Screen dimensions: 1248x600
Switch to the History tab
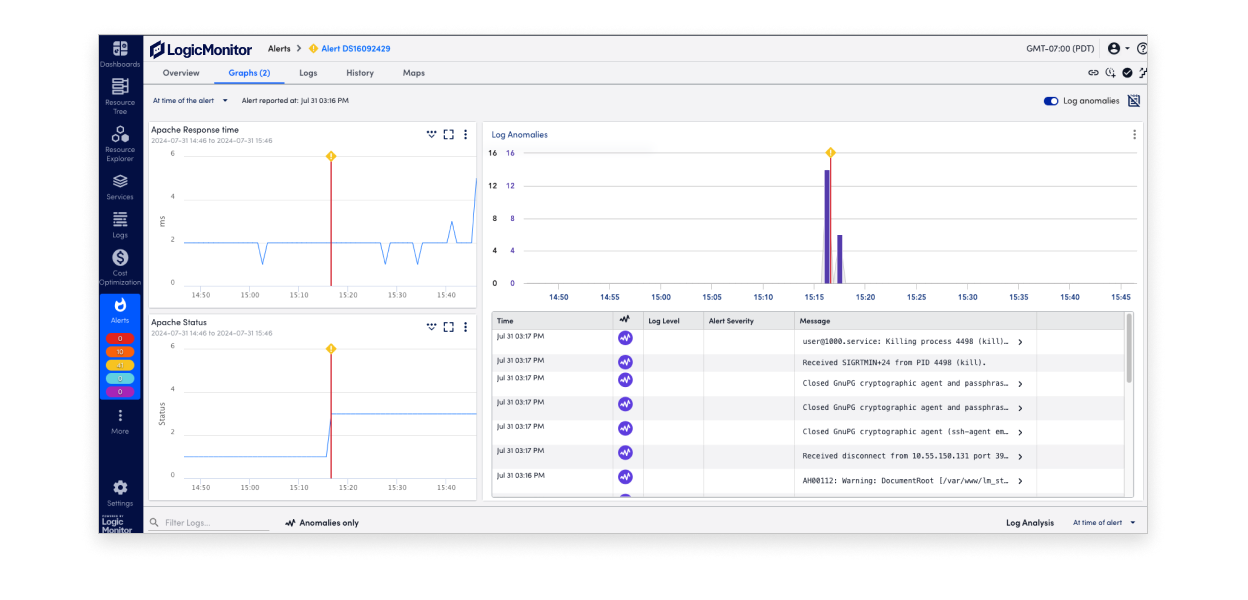coord(360,72)
